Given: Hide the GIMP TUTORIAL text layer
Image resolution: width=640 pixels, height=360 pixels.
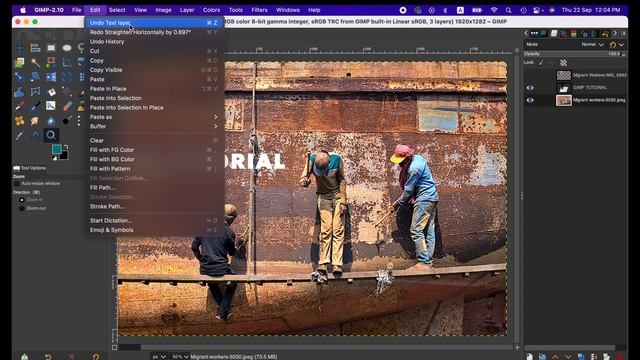Looking at the screenshot, I should pos(530,88).
